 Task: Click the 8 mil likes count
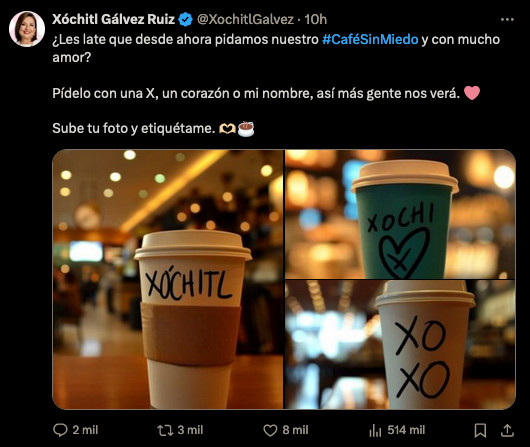click(295, 430)
